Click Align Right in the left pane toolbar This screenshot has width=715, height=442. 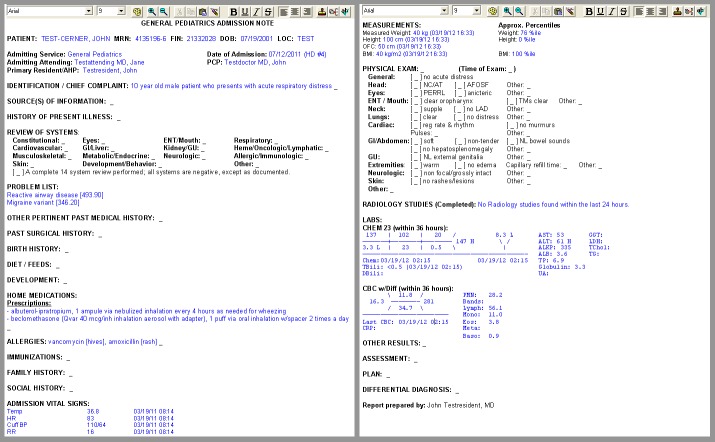coord(307,12)
